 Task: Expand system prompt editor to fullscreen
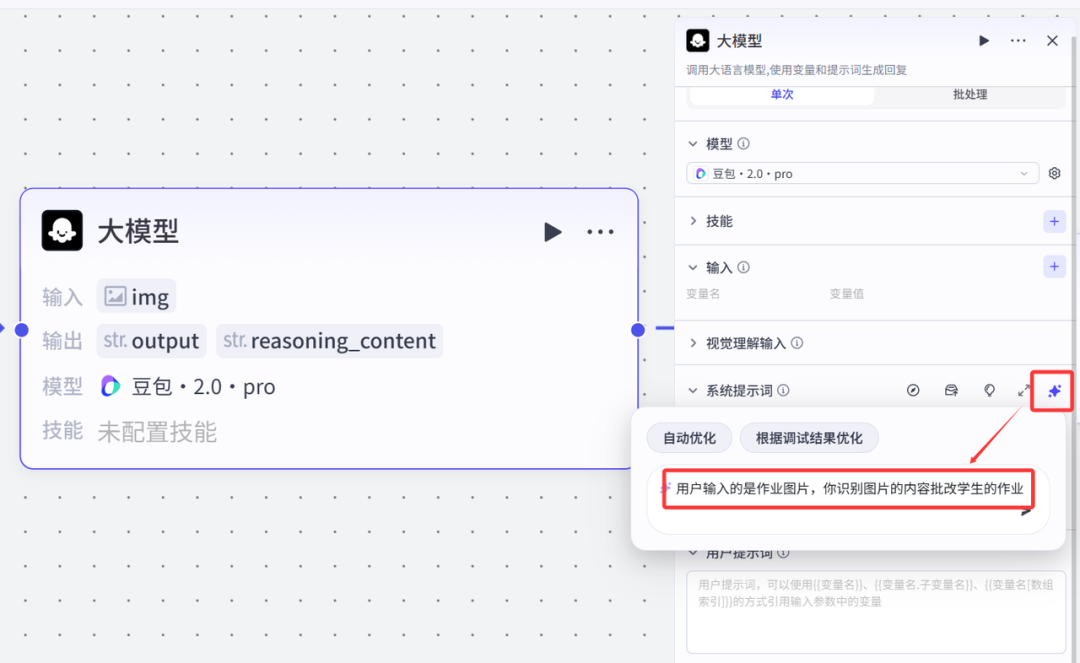pyautogui.click(x=1024, y=390)
